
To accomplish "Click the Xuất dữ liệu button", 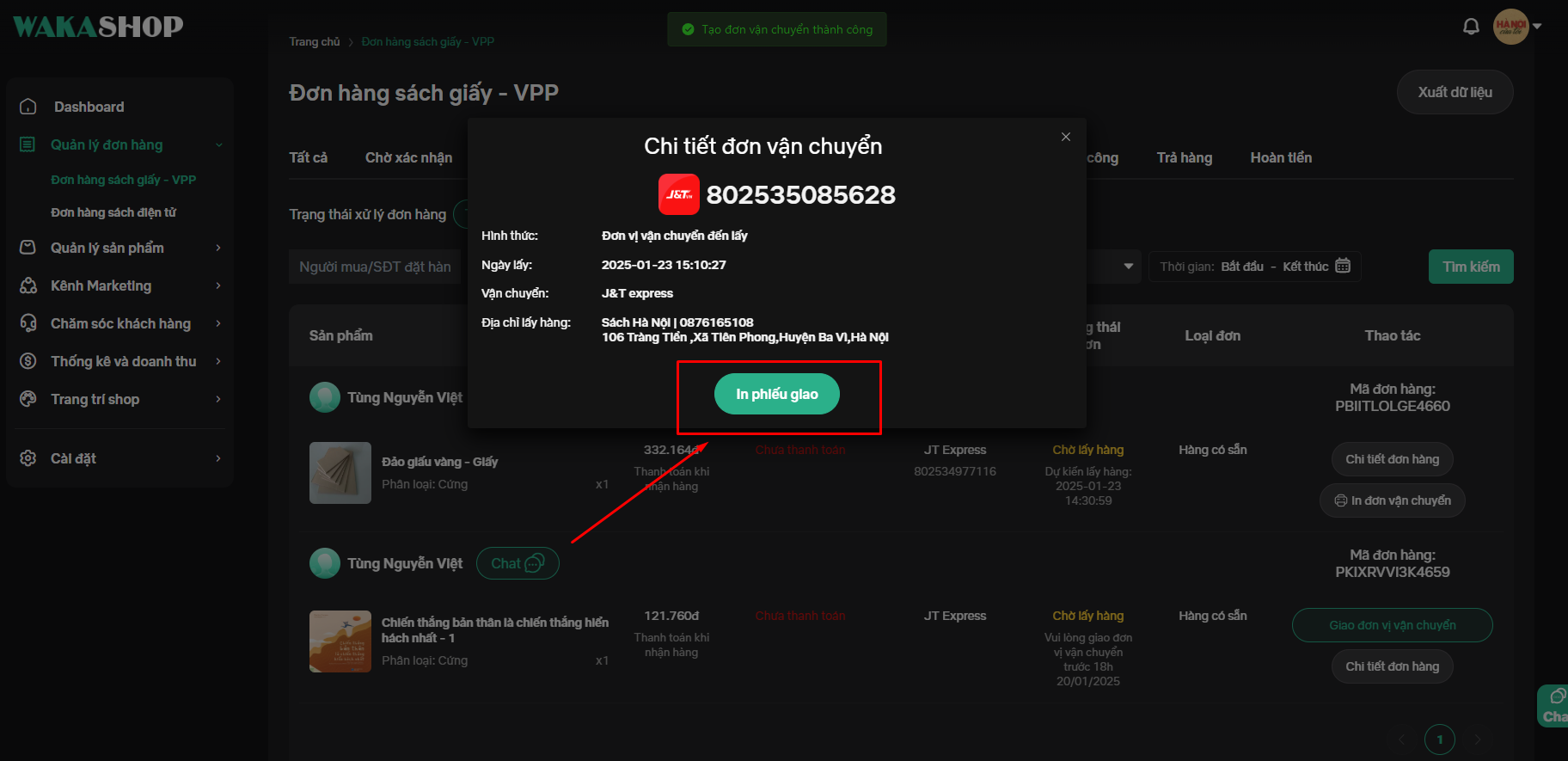I will point(1455,92).
